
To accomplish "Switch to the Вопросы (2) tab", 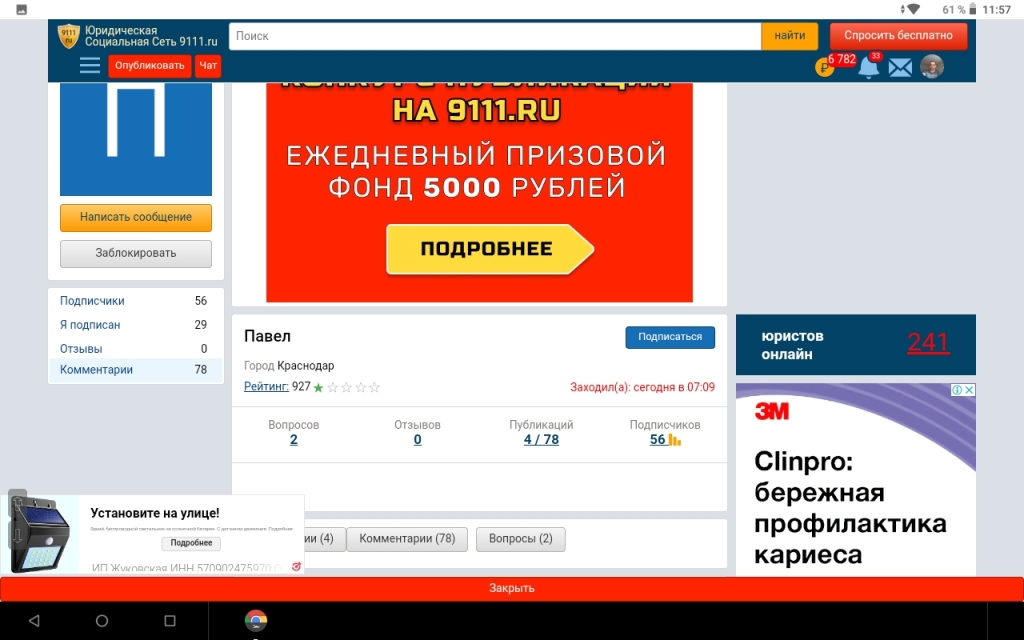I will click(x=520, y=539).
